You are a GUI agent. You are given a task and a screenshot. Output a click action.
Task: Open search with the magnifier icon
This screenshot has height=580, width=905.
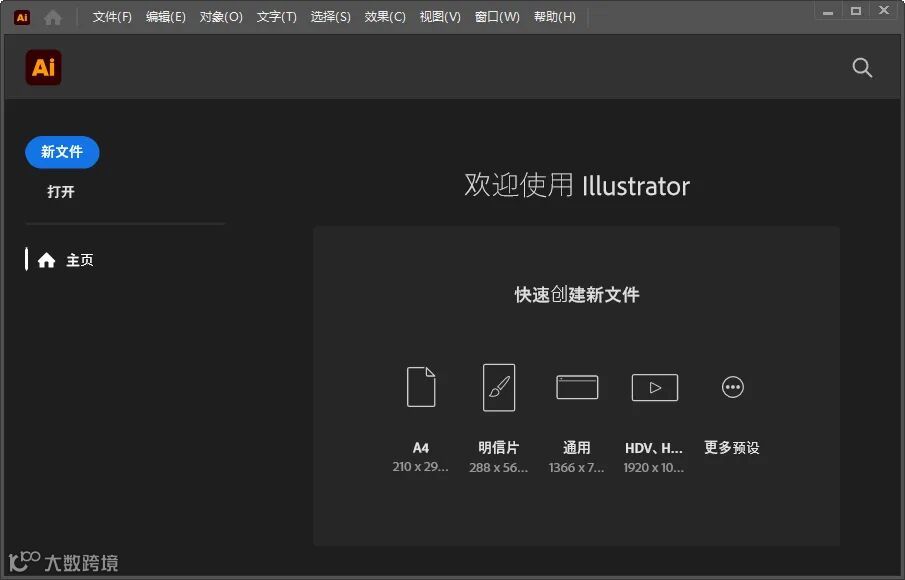pos(862,68)
